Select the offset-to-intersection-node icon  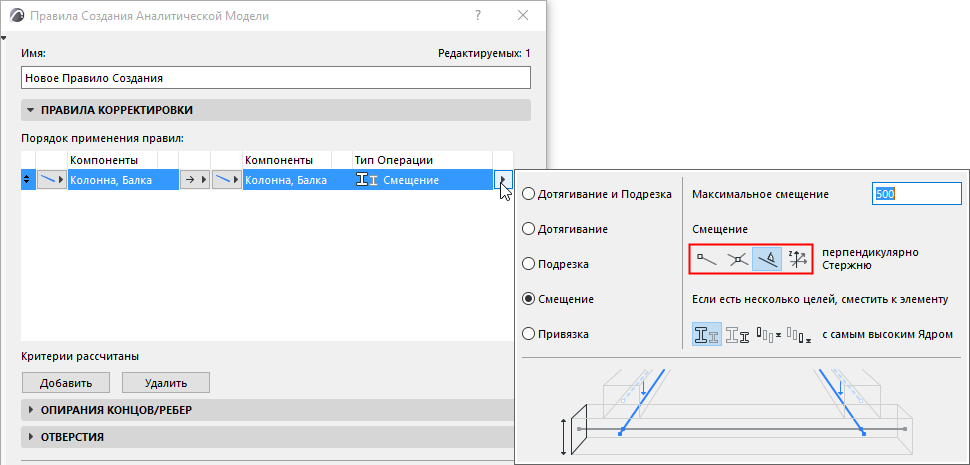point(736,259)
